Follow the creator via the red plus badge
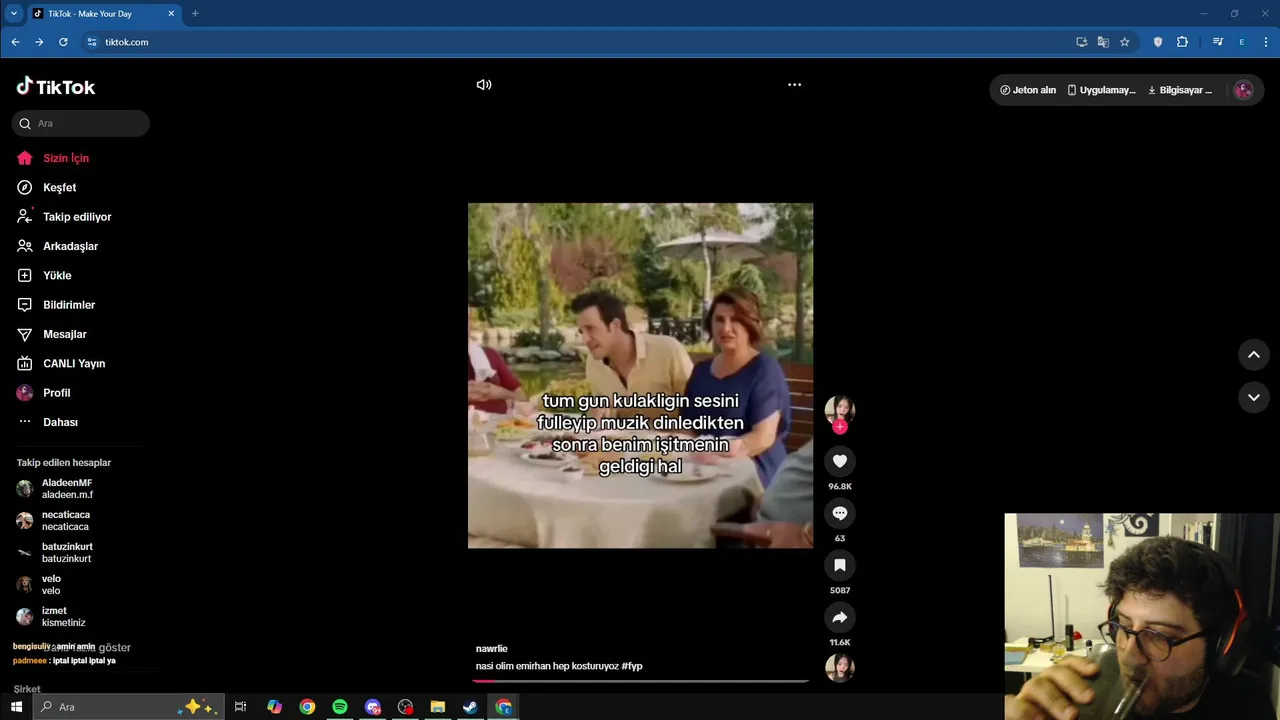The height and width of the screenshot is (720, 1280). pos(840,427)
